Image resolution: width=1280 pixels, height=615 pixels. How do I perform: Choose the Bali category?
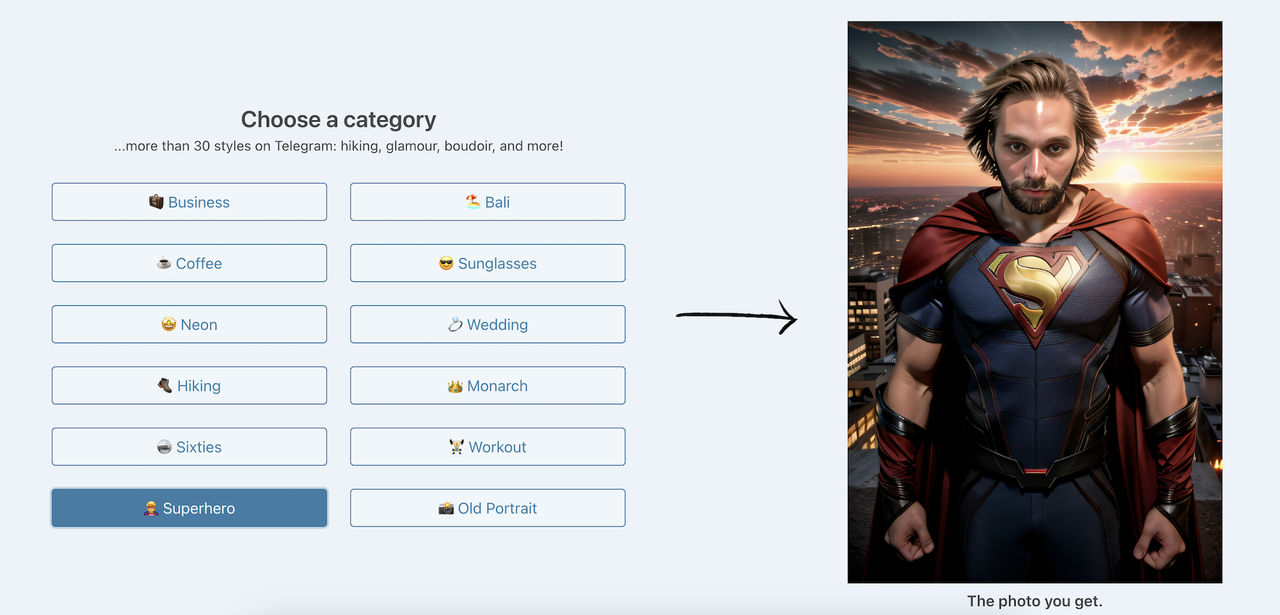(488, 202)
